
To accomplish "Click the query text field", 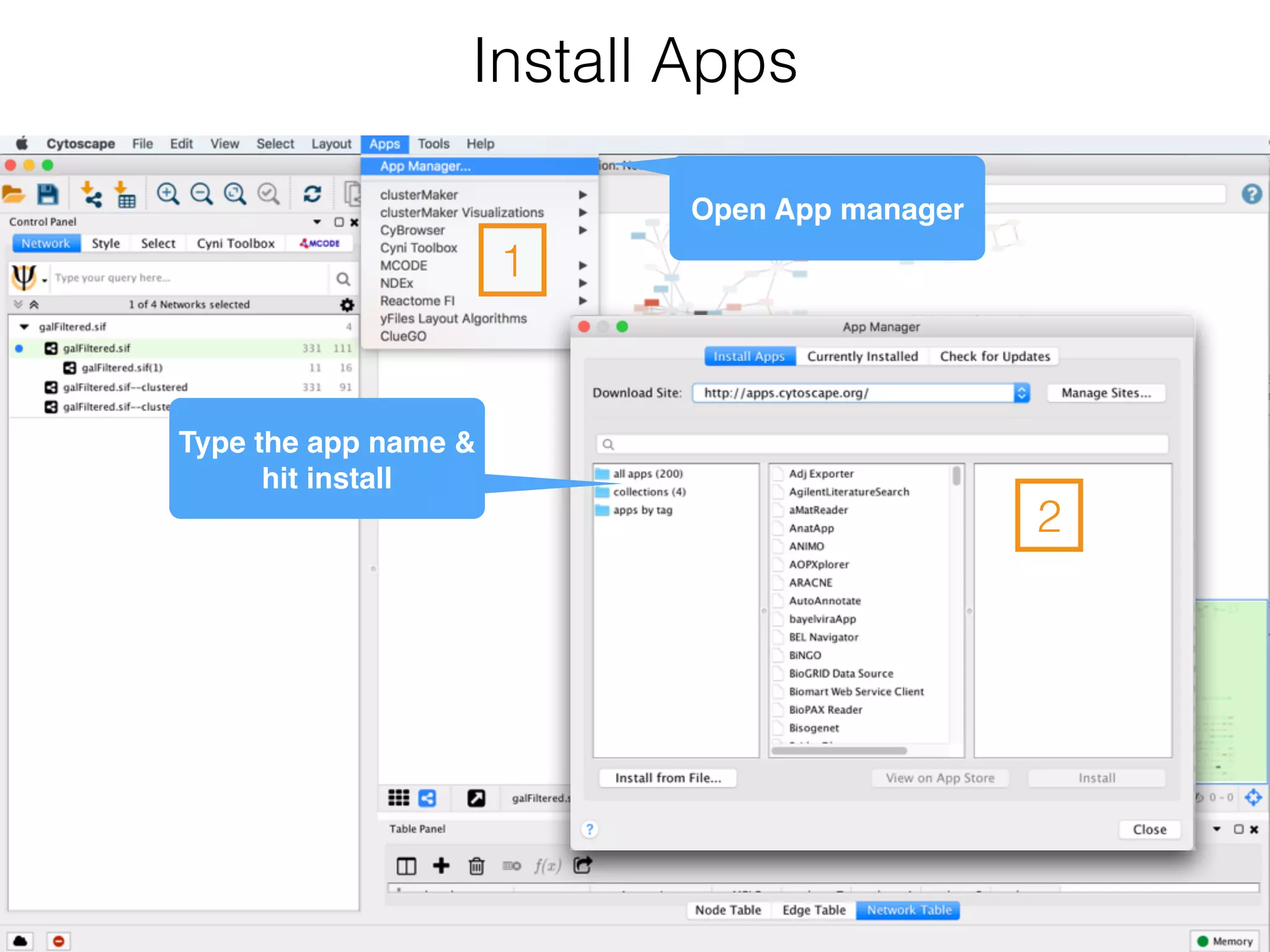I will coord(190,278).
